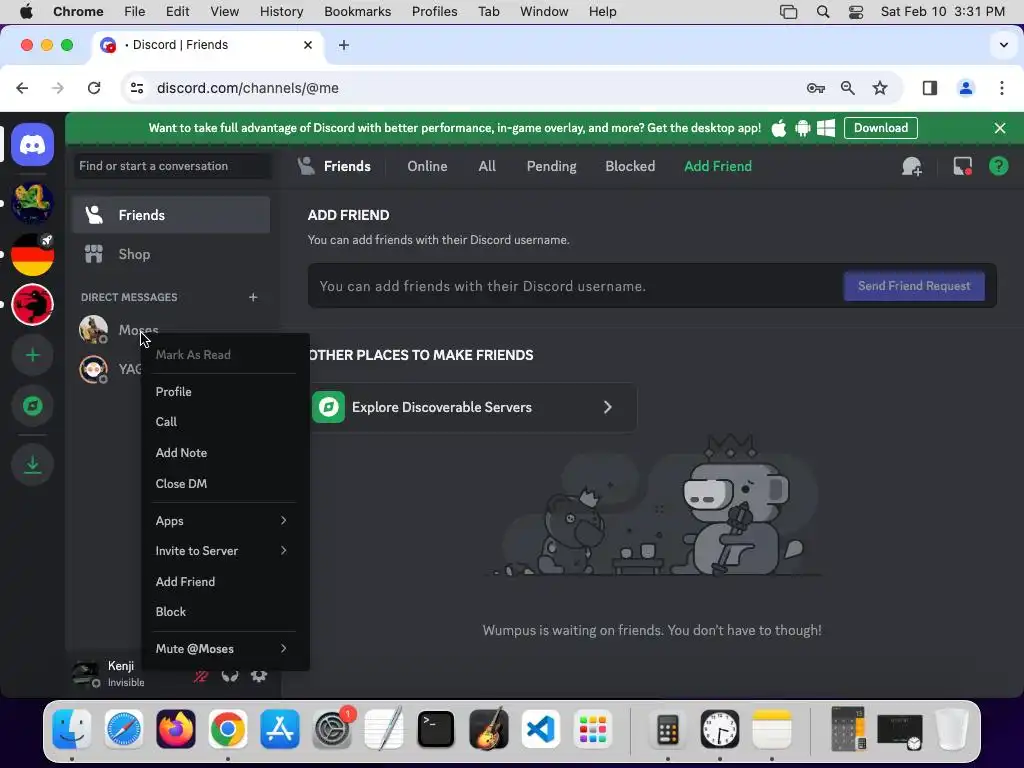The width and height of the screenshot is (1024, 768).
Task: Open Chrome side panel icon
Action: click(929, 88)
